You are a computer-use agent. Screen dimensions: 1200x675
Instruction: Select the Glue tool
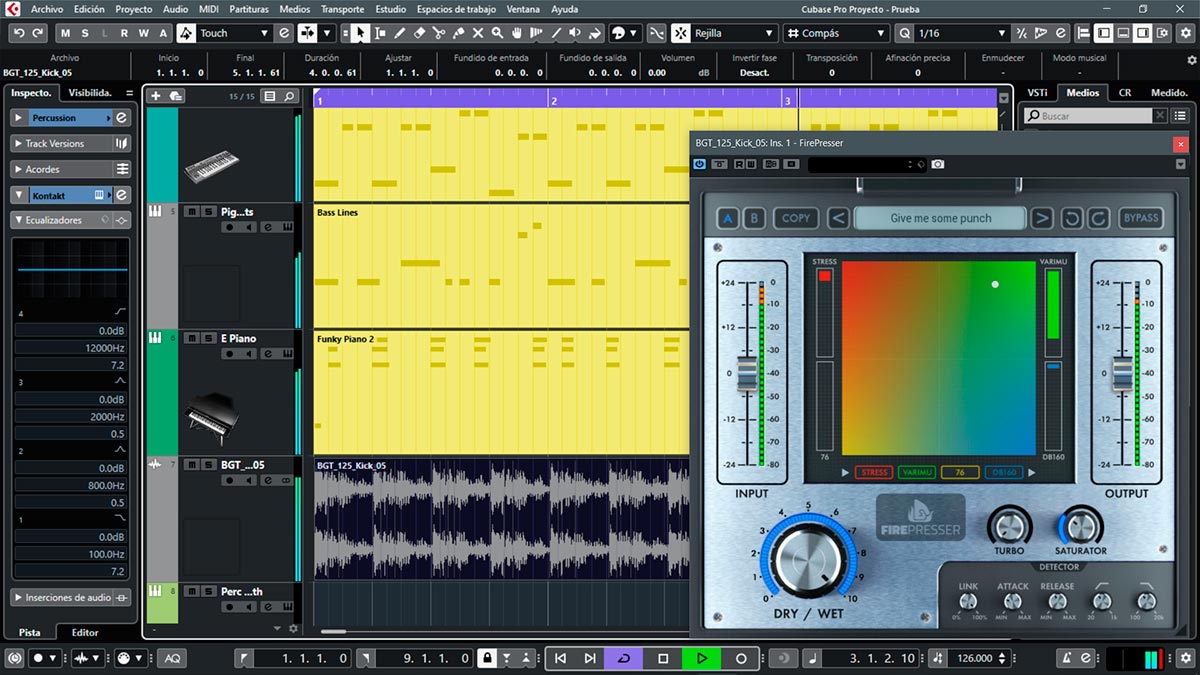click(458, 33)
